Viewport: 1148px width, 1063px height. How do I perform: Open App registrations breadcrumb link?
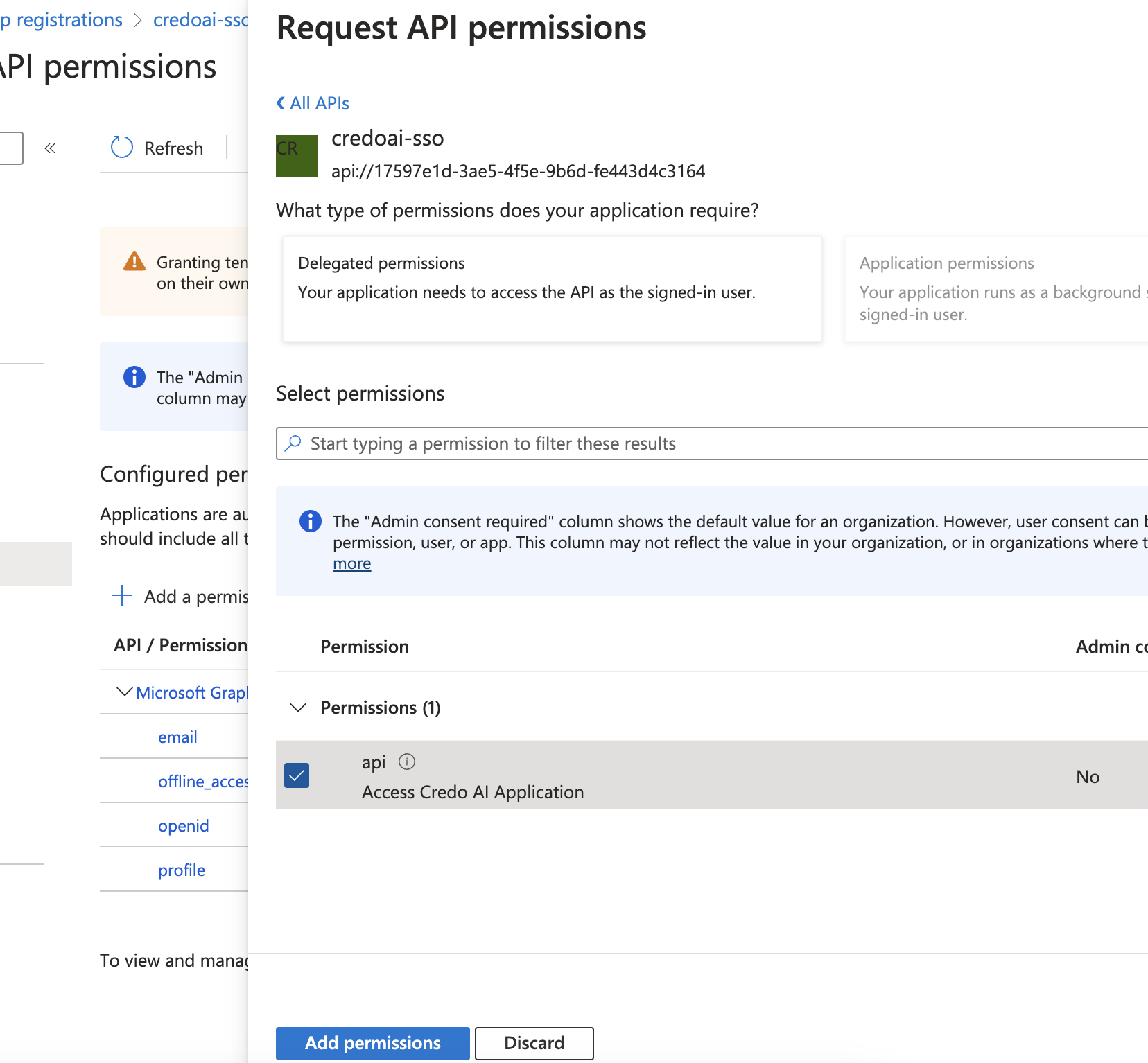click(61, 20)
